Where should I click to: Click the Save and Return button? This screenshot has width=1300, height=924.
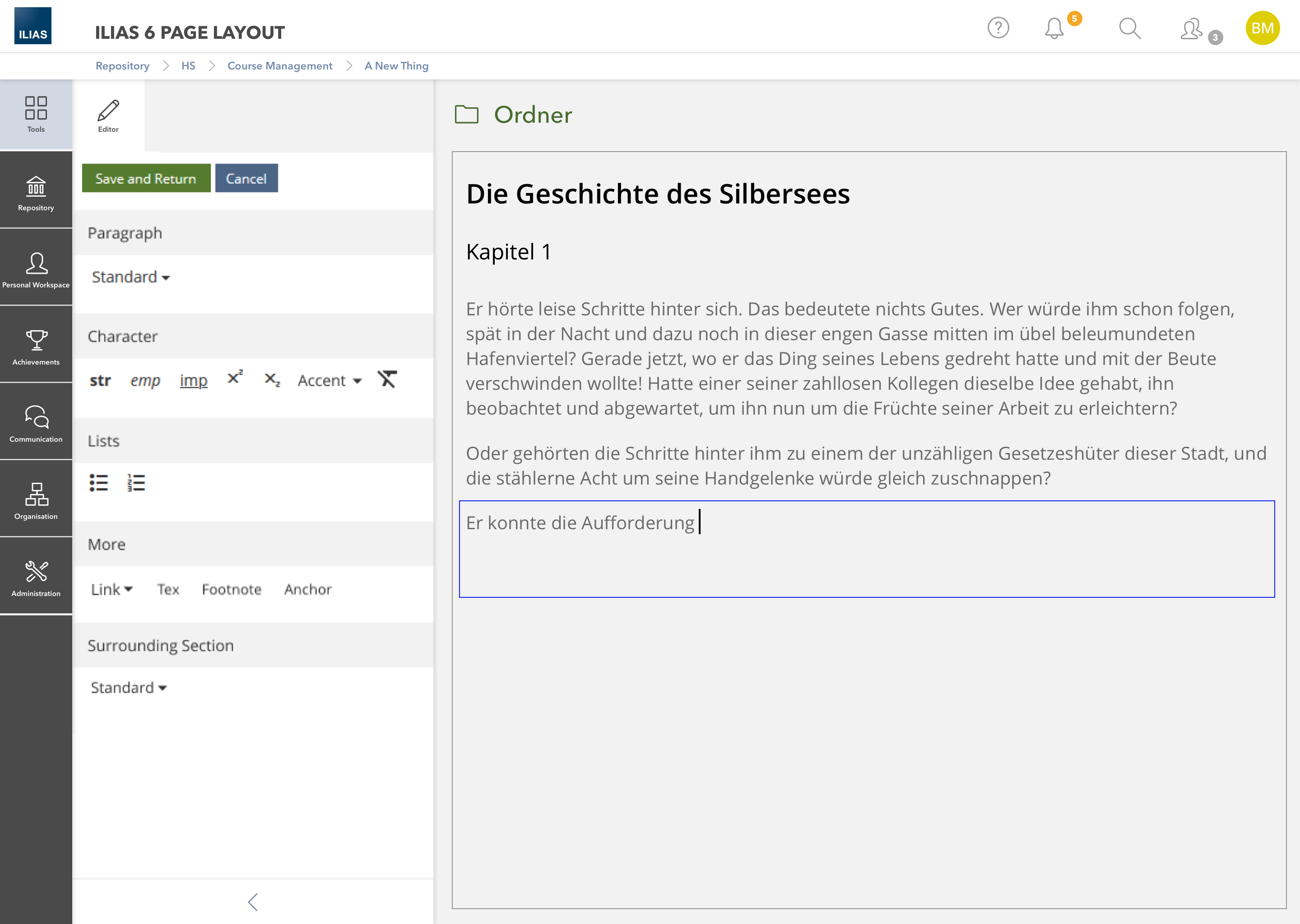pos(146,179)
